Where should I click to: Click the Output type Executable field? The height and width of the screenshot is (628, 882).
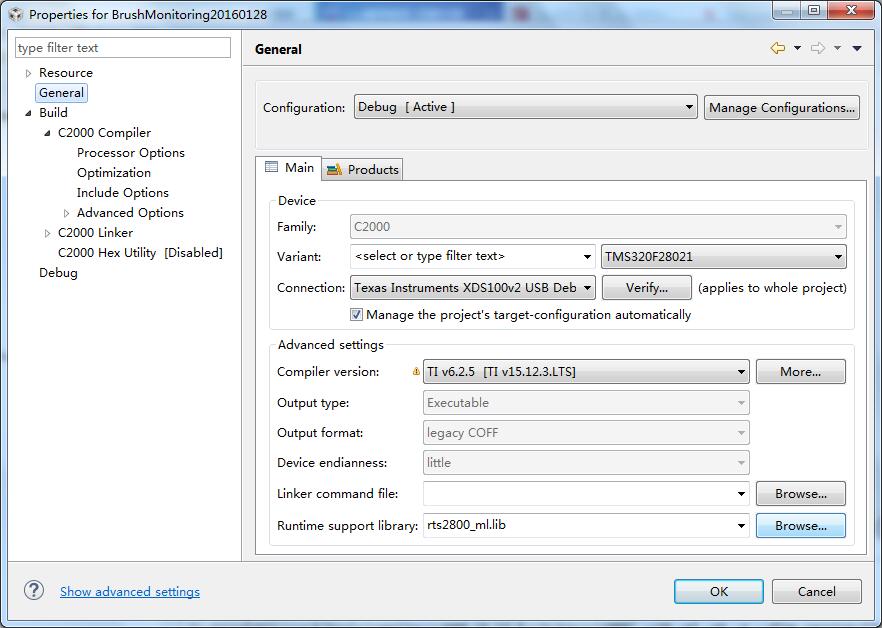pyautogui.click(x=586, y=403)
